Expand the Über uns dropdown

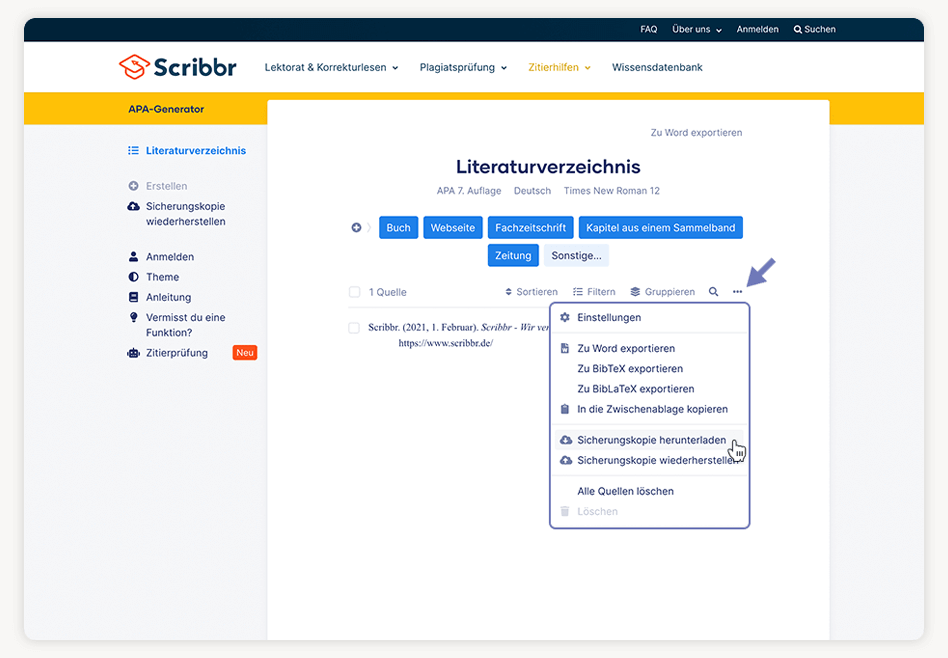click(697, 30)
